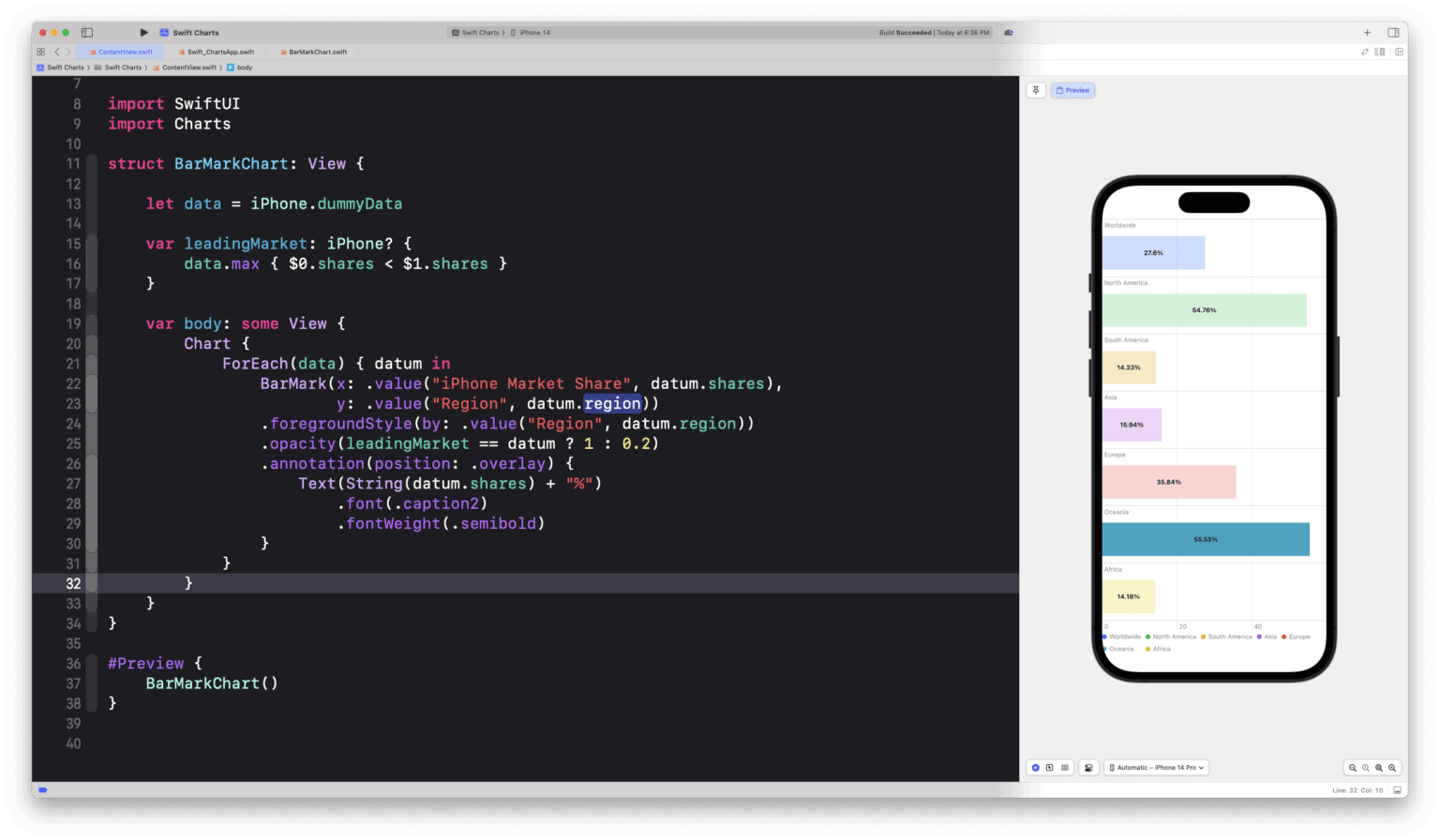Viewport: 1440px width, 840px height.
Task: Open the Library with the plus button
Action: (x=1368, y=32)
